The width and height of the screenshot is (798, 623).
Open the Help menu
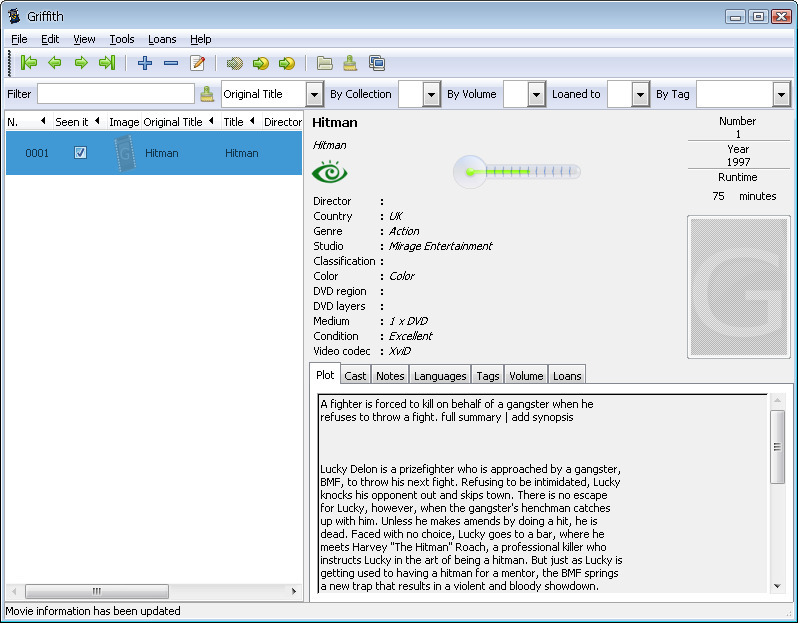point(201,39)
